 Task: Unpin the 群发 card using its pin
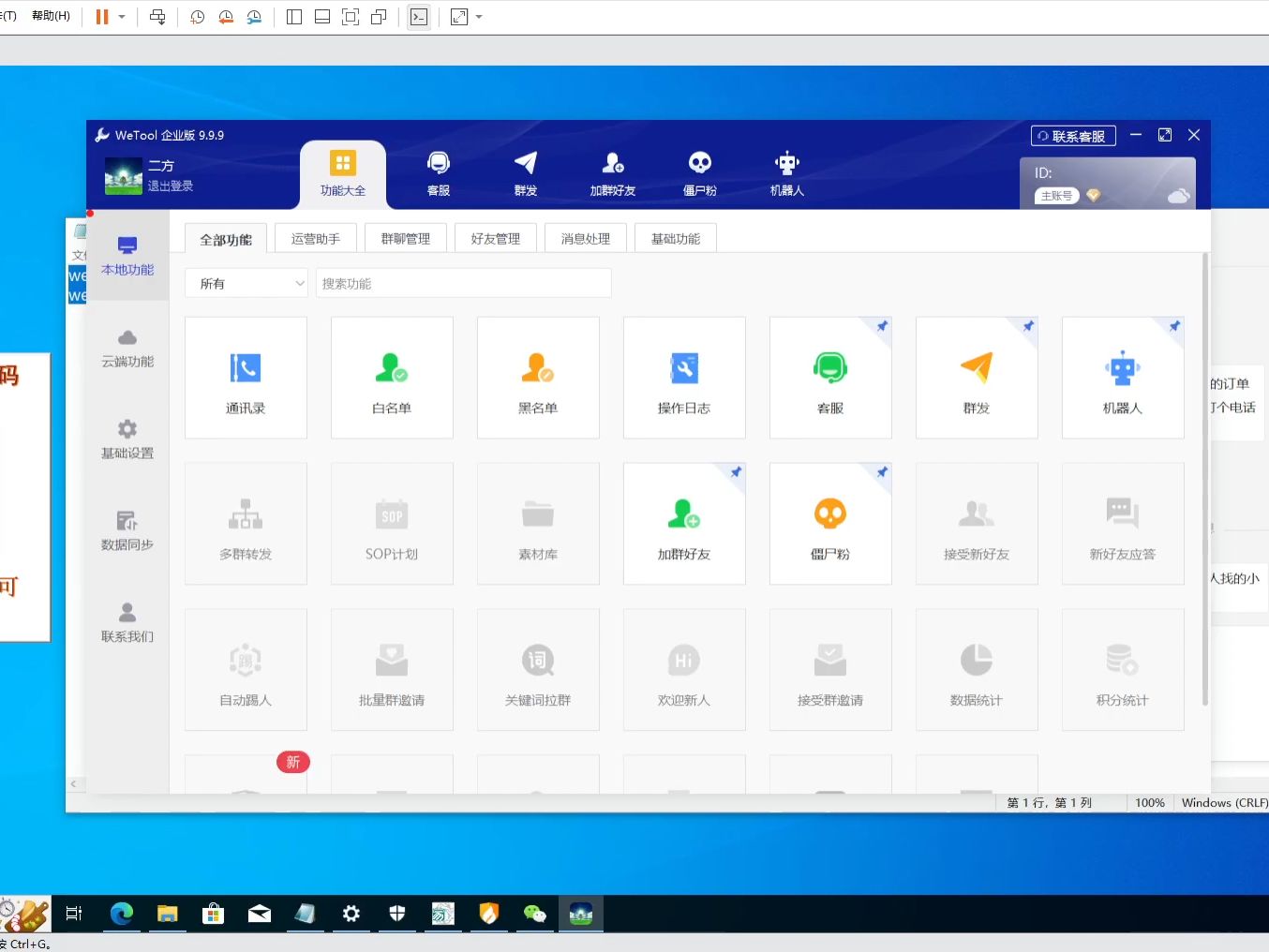point(1028,326)
